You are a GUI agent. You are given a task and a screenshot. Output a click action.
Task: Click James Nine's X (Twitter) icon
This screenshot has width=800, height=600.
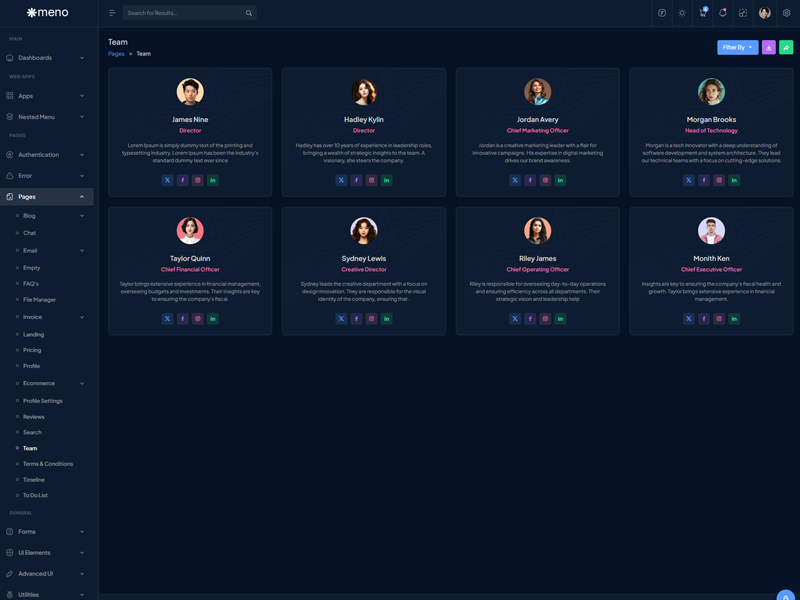click(x=167, y=180)
